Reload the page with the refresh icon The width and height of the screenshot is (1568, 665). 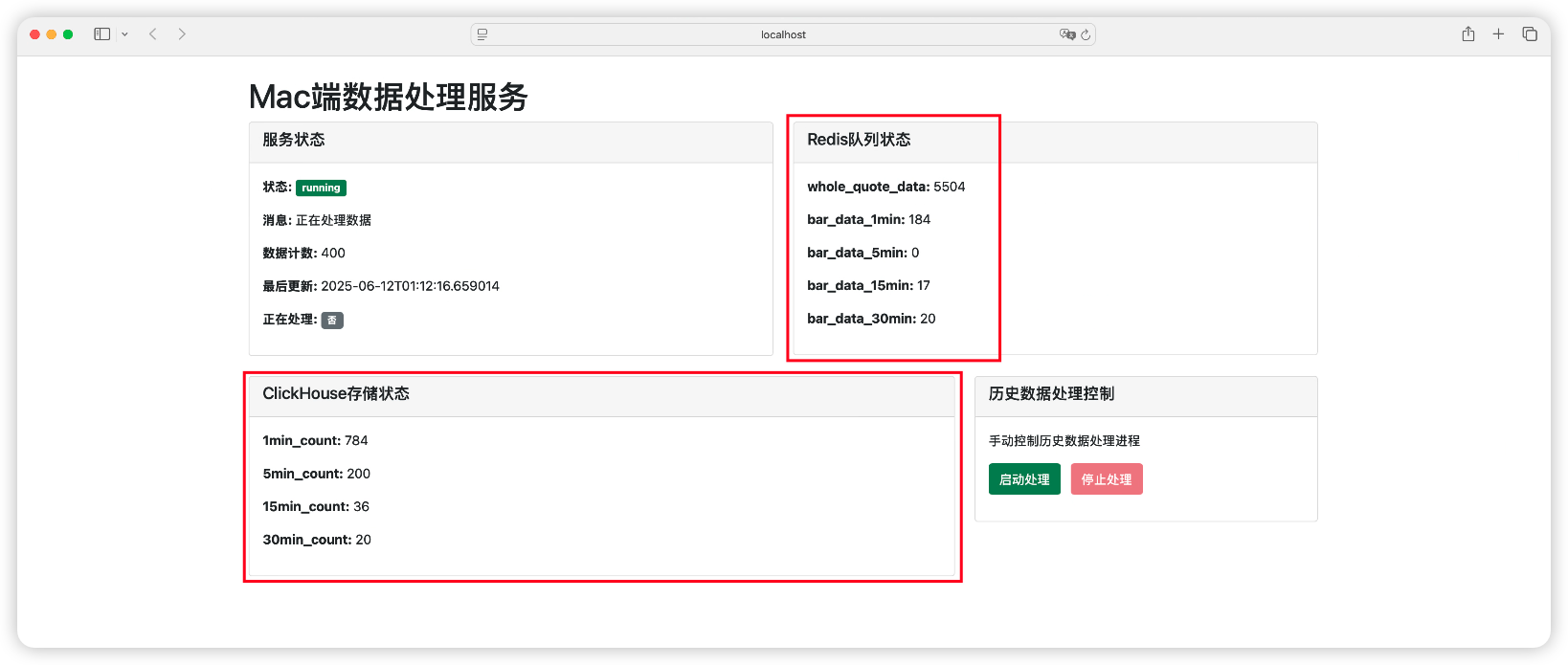(1086, 34)
